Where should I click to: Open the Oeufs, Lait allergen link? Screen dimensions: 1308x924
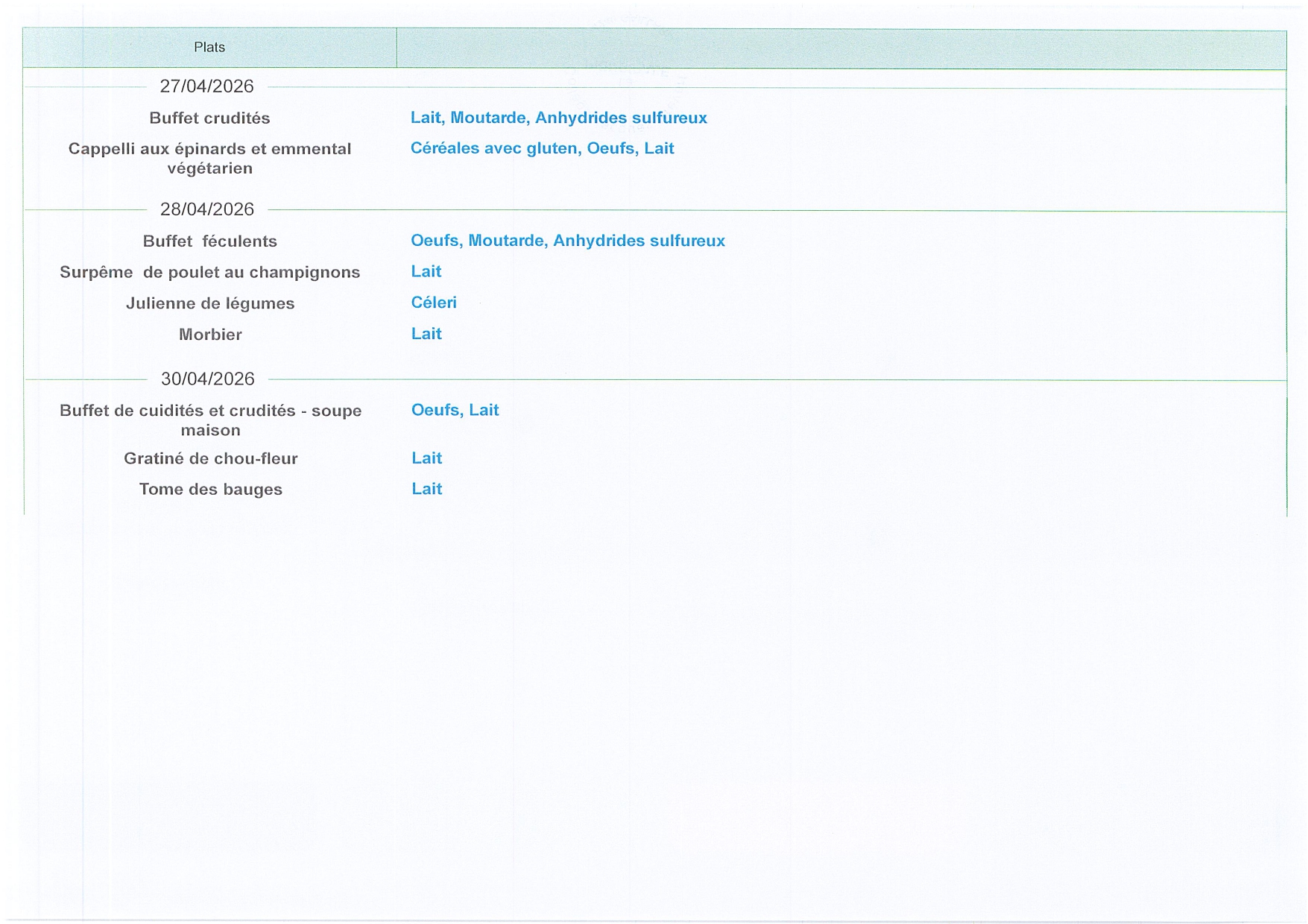[x=455, y=410]
